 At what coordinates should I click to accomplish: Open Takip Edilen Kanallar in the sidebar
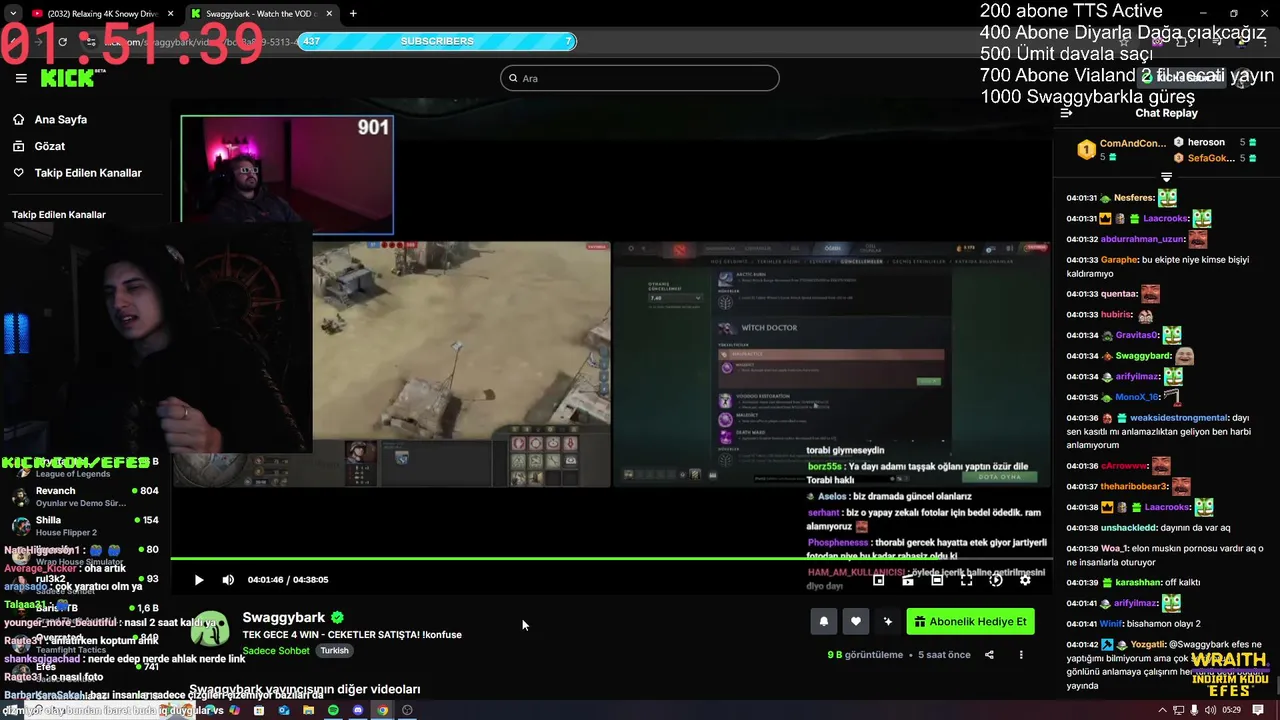[88, 173]
